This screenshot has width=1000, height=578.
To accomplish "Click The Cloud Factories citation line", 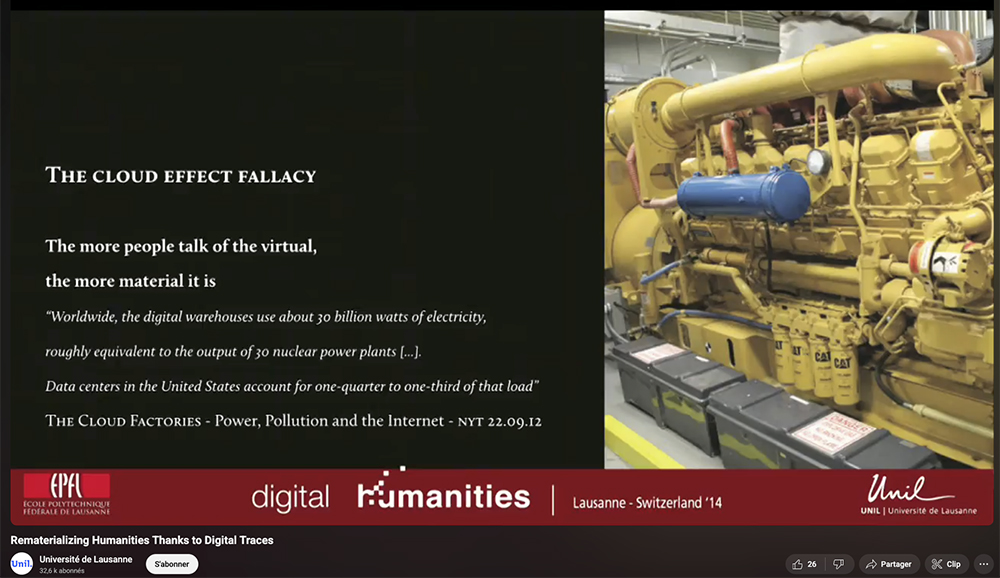I will tap(293, 421).
